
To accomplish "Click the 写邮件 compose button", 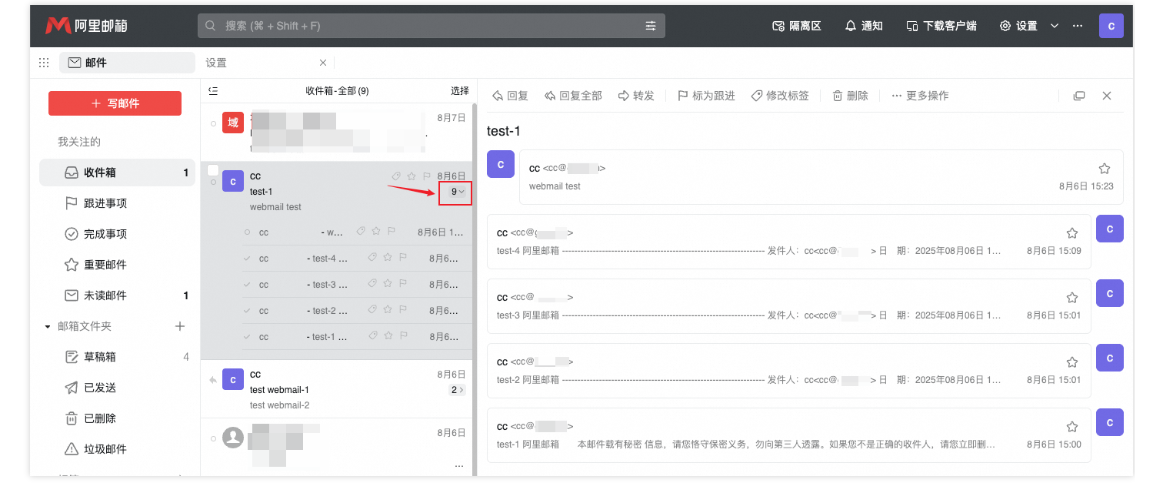I will pyautogui.click(x=115, y=103).
